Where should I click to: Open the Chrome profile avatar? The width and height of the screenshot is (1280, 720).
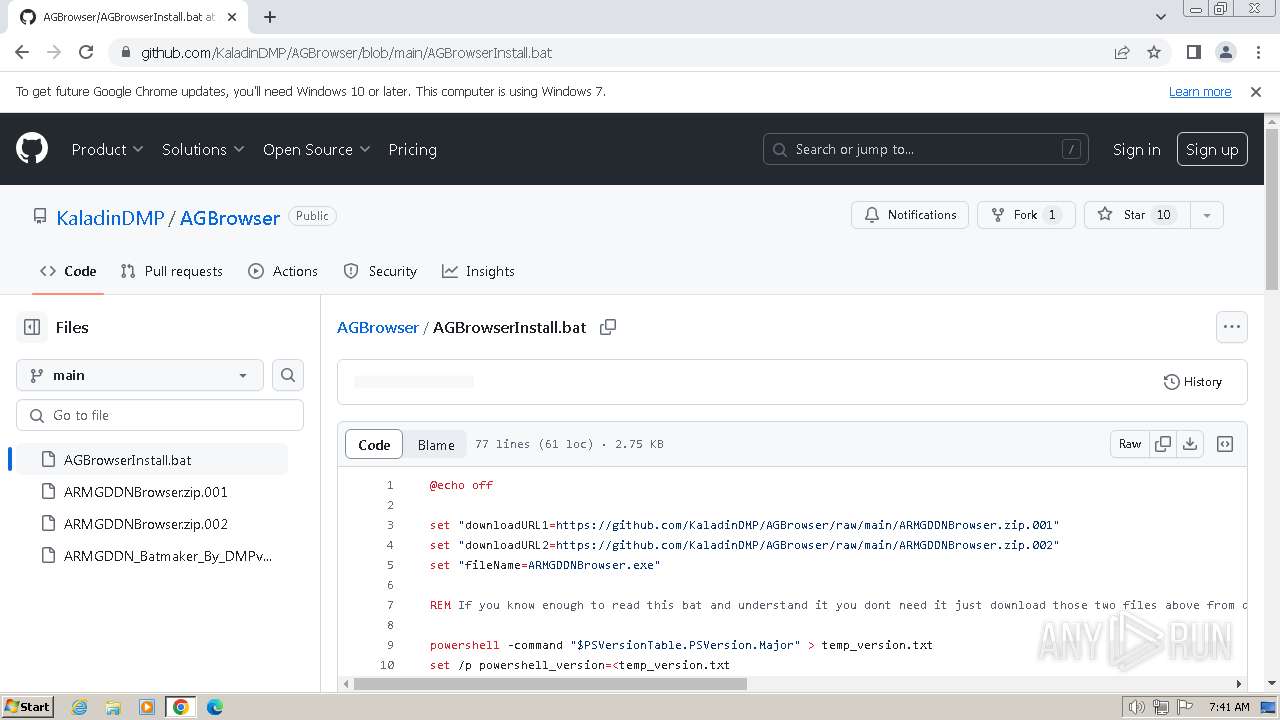pos(1225,52)
